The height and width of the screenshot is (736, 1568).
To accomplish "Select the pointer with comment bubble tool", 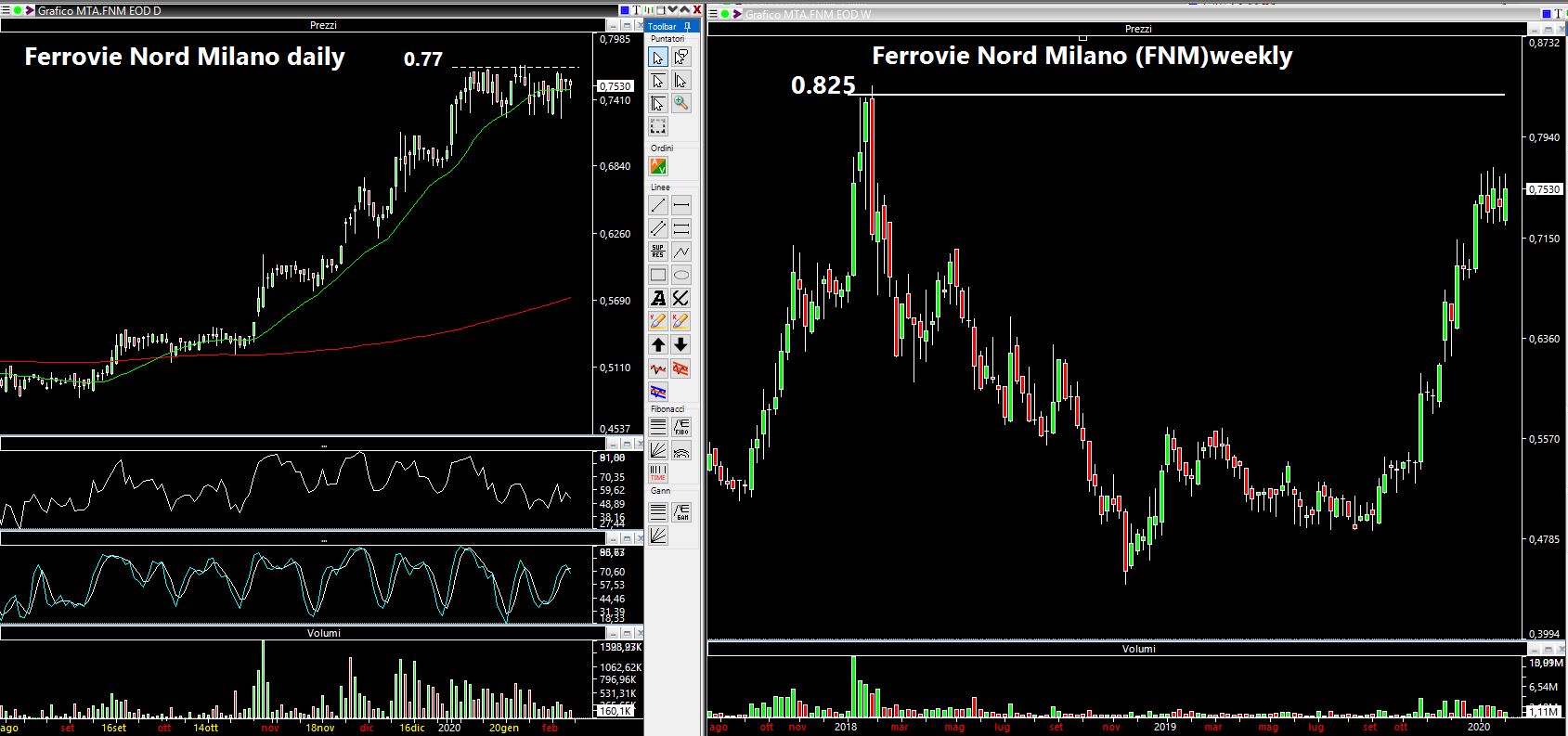I will point(681,58).
